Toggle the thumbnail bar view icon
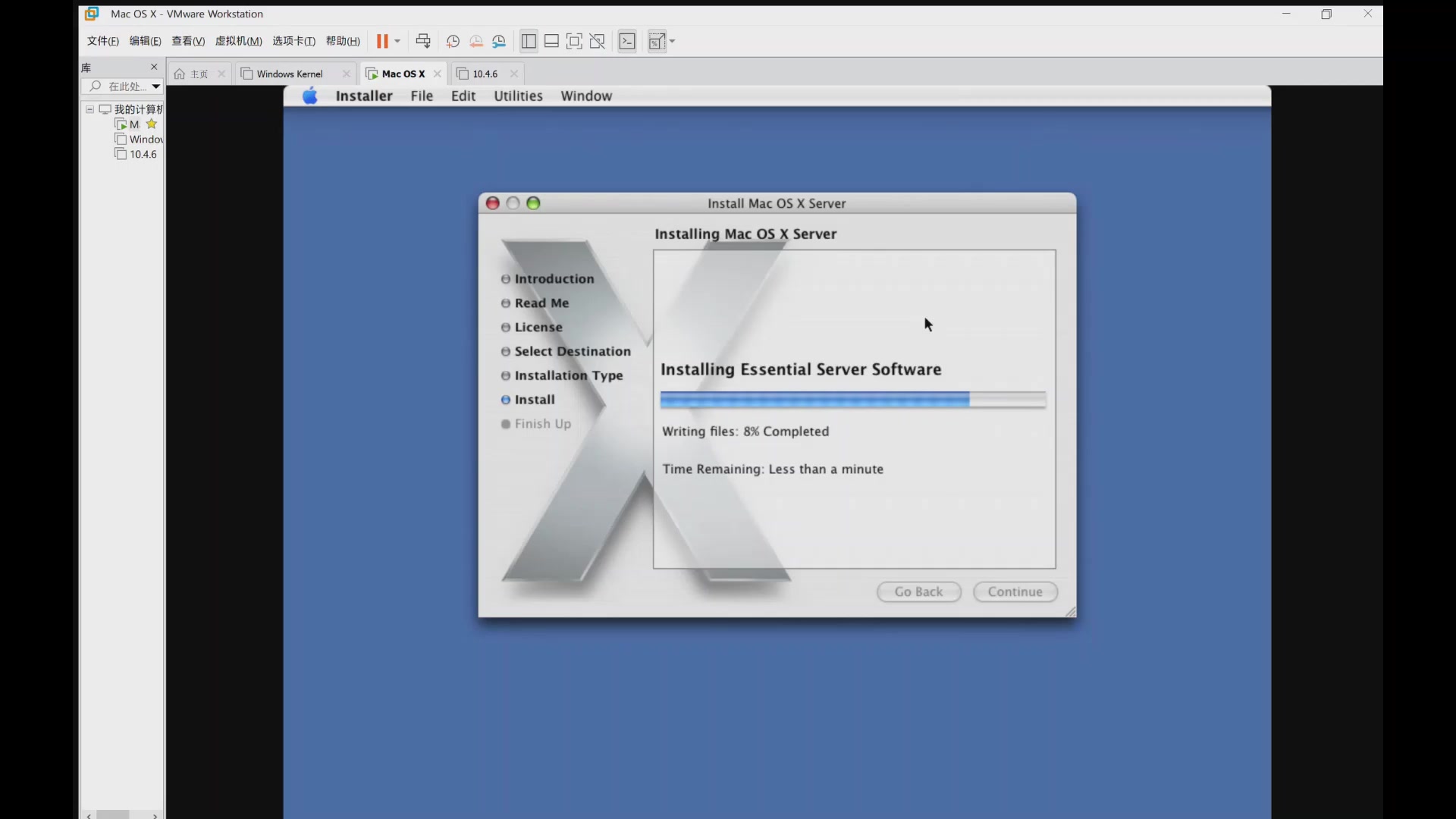Viewport: 1456px width, 819px height. 552,41
